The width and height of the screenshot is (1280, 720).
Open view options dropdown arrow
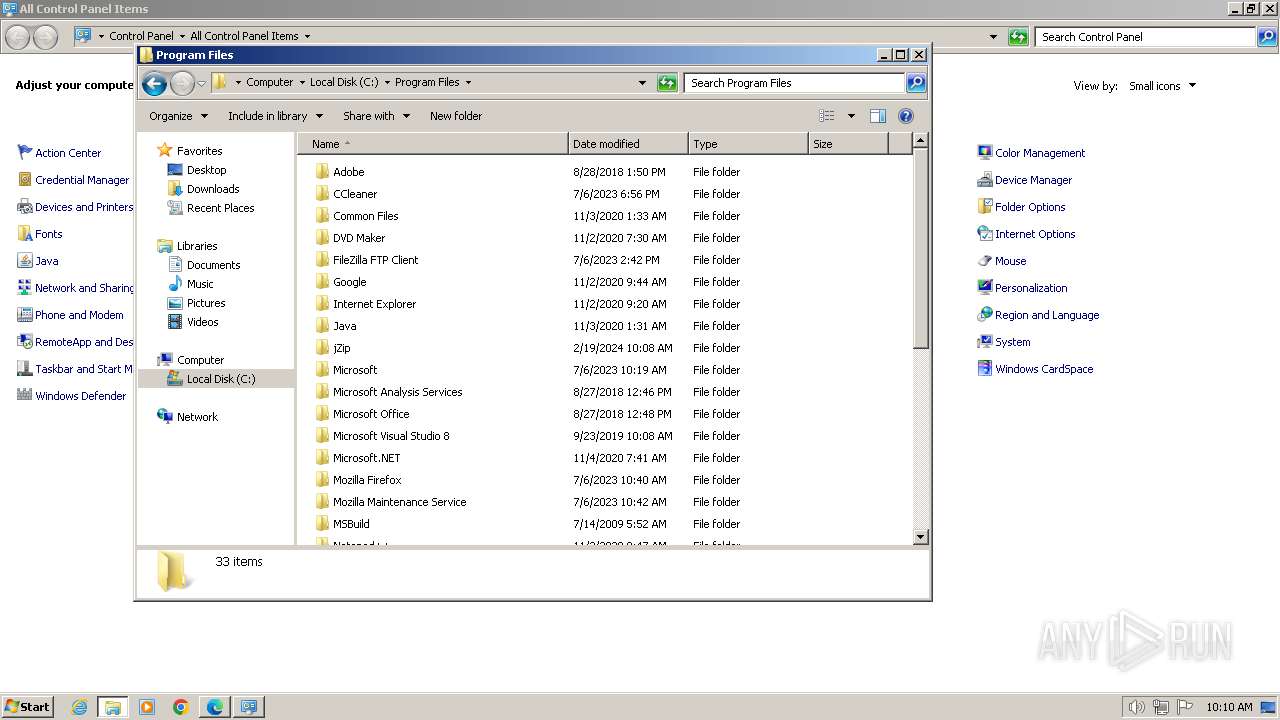click(x=851, y=116)
